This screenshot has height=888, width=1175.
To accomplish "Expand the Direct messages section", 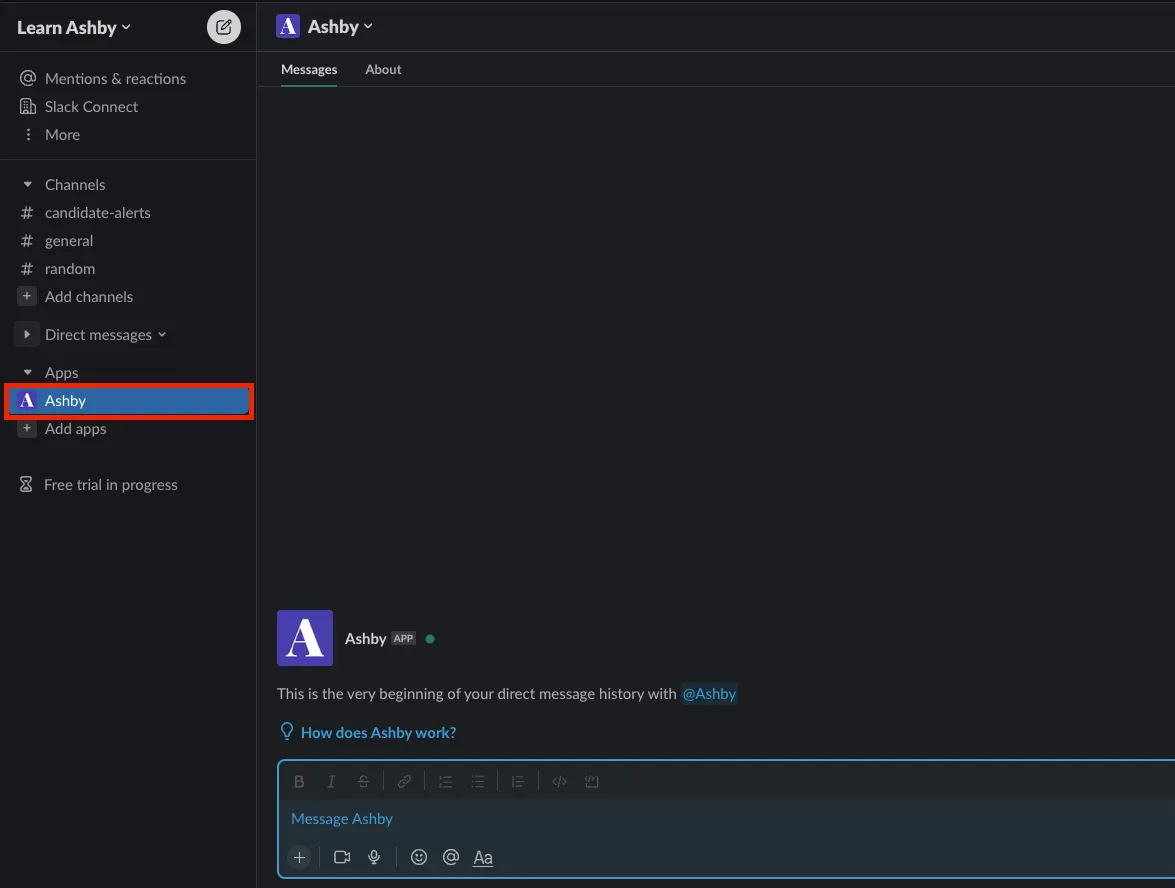I will (27, 334).
